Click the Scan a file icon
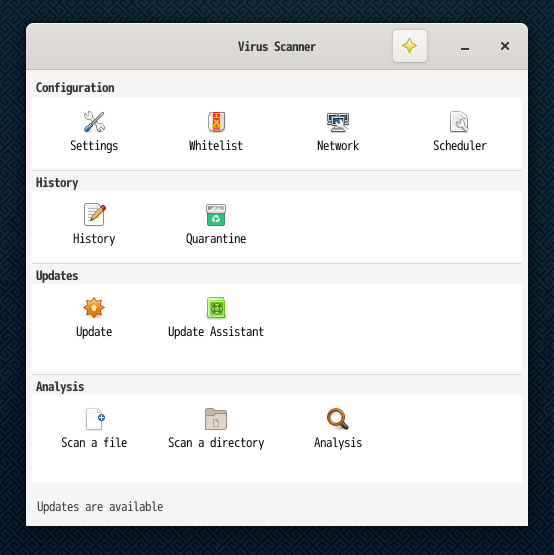The width and height of the screenshot is (554, 555). [95, 419]
